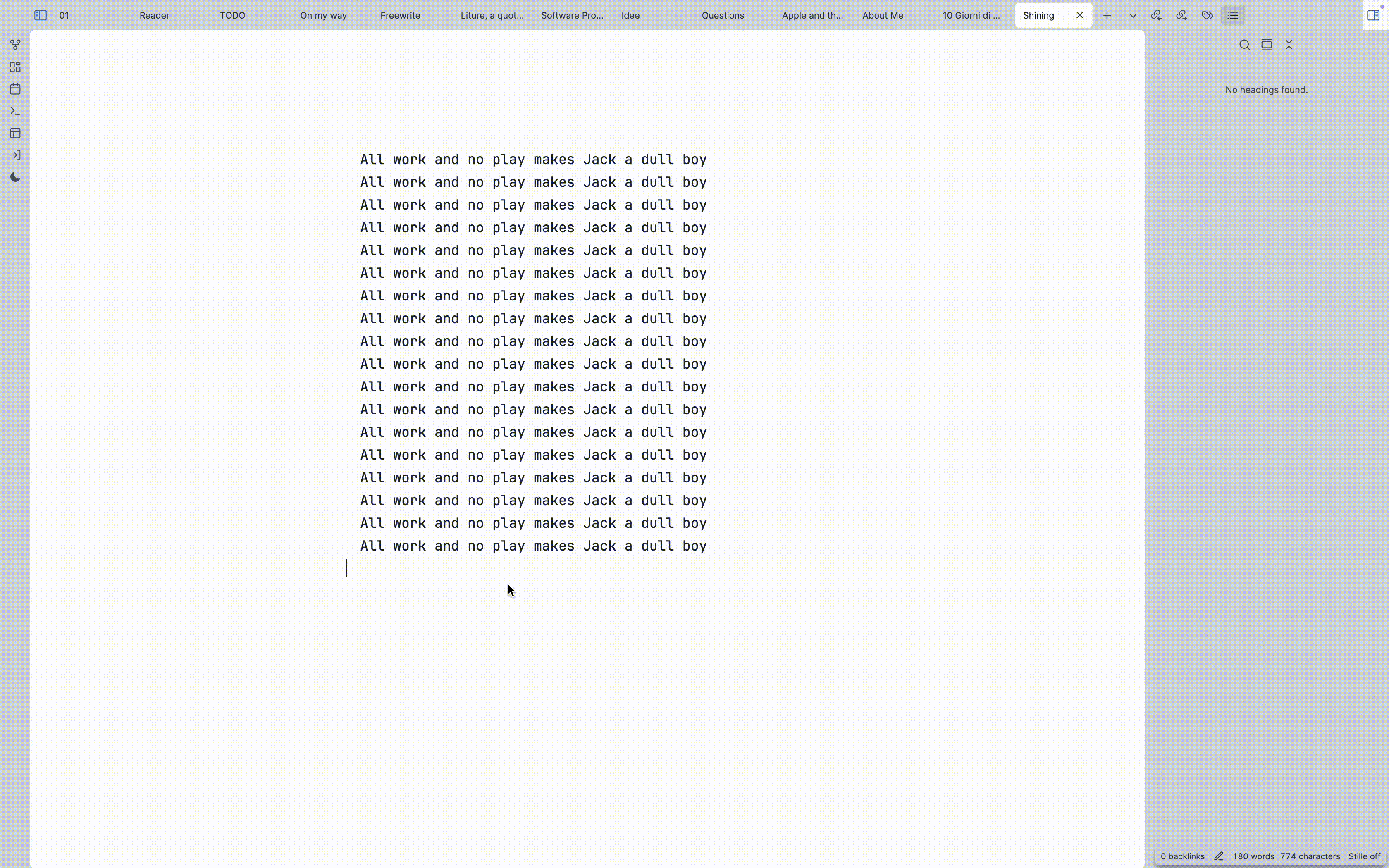Switch to the 10 Giorni di ... tab

(x=971, y=16)
